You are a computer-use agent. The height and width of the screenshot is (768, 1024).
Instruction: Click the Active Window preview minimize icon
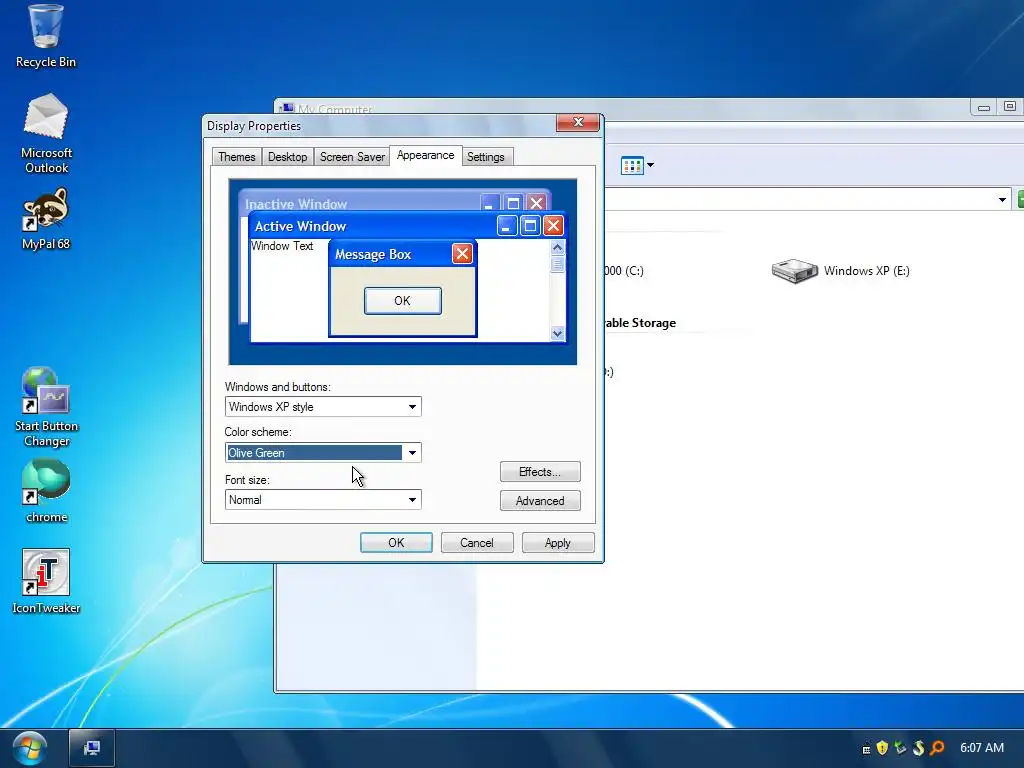[507, 226]
